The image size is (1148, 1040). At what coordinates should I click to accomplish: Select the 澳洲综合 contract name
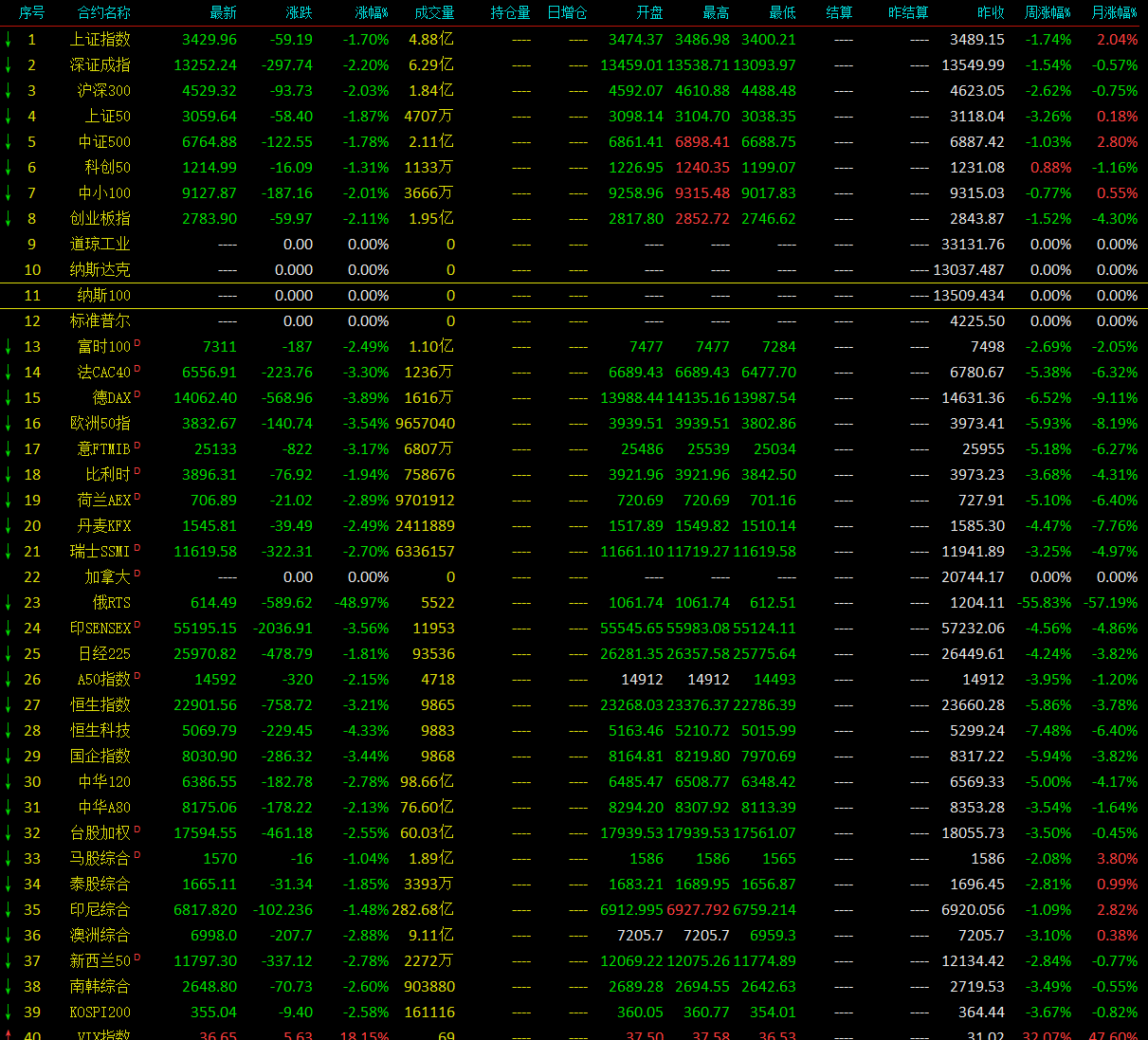click(x=100, y=936)
